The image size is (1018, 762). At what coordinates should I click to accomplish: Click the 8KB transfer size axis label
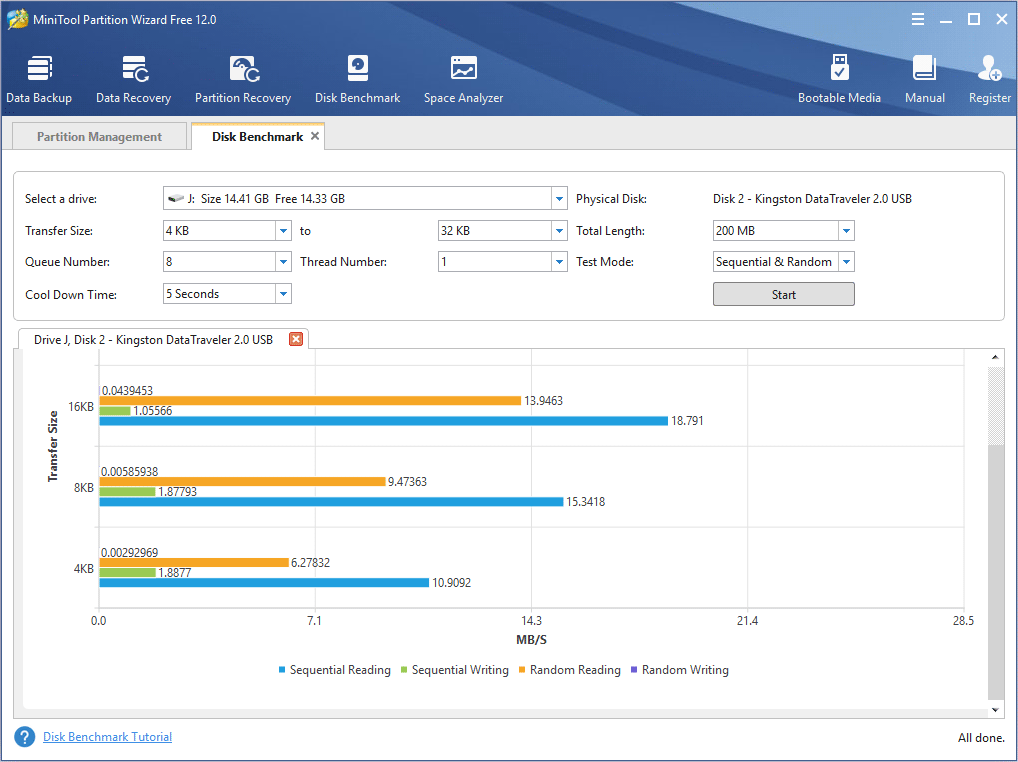[x=84, y=487]
